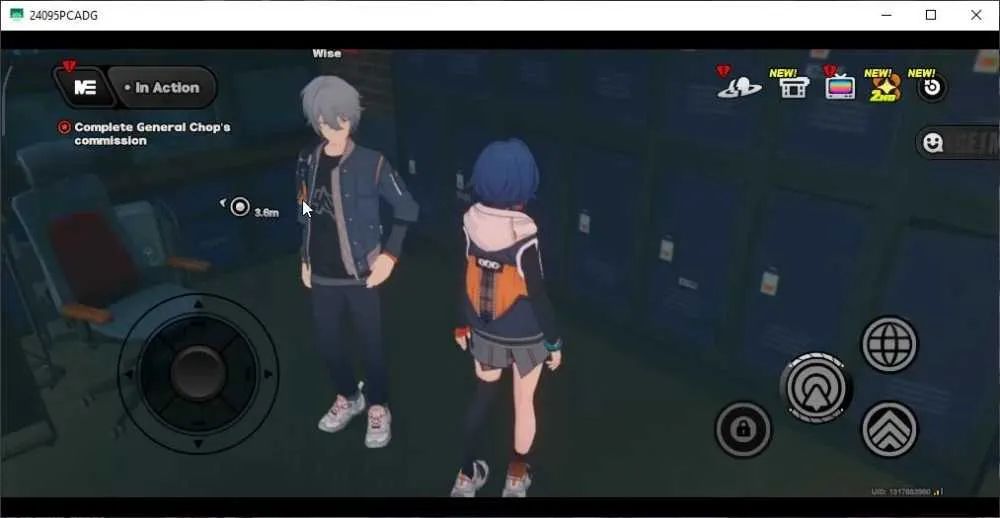Image resolution: width=1000 pixels, height=518 pixels.
Task: Maximize the 24095PCADG window
Action: (x=931, y=15)
